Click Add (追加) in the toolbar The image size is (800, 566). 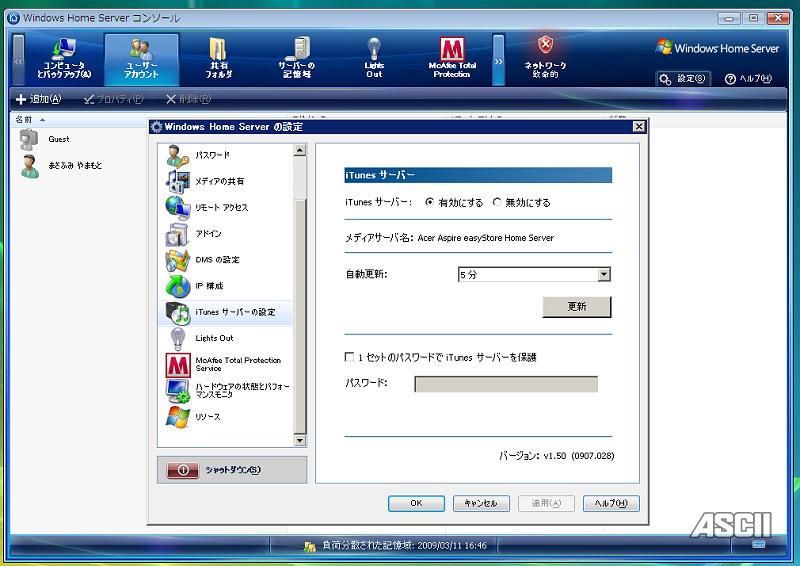click(x=39, y=99)
